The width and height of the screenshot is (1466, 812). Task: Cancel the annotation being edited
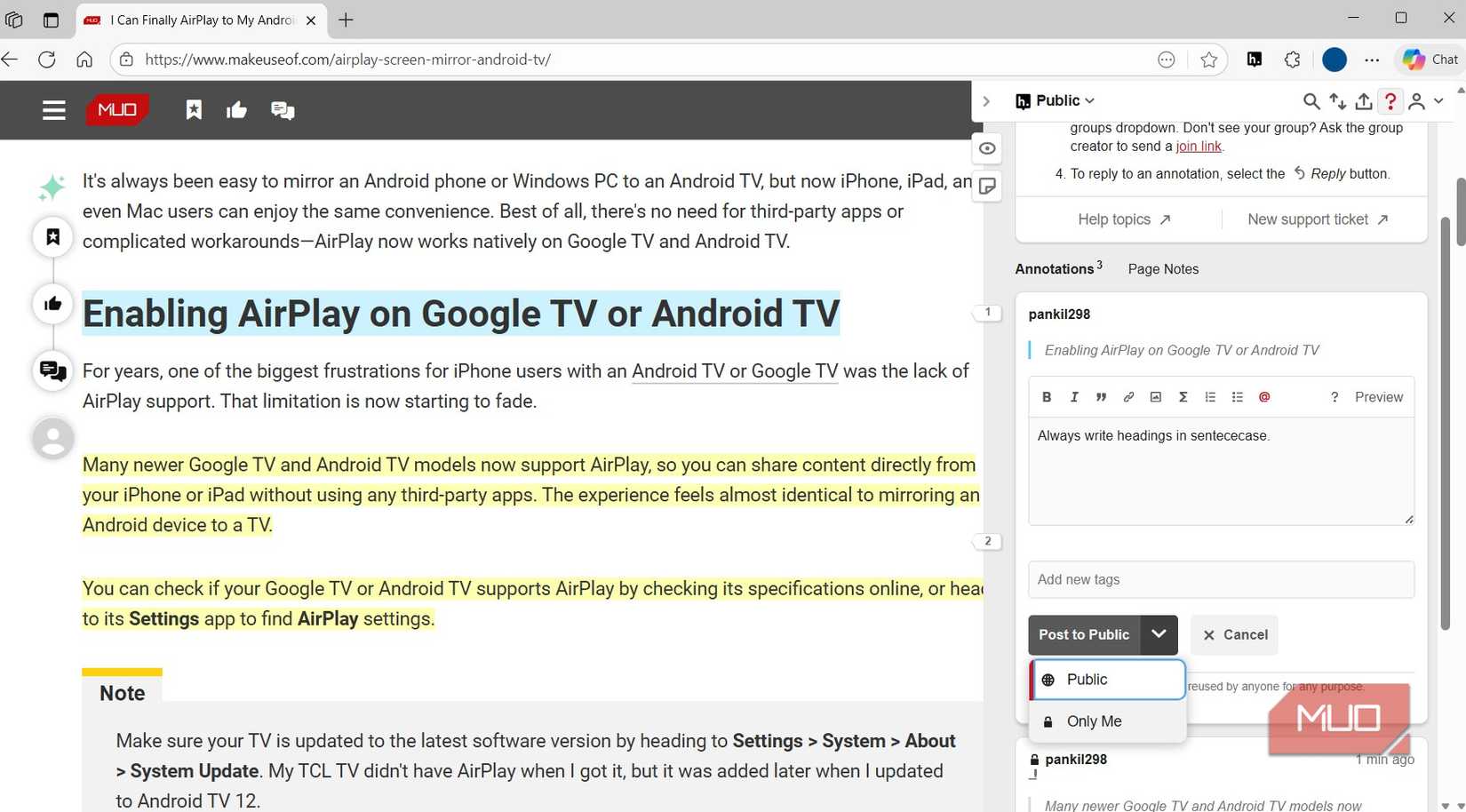(1234, 634)
